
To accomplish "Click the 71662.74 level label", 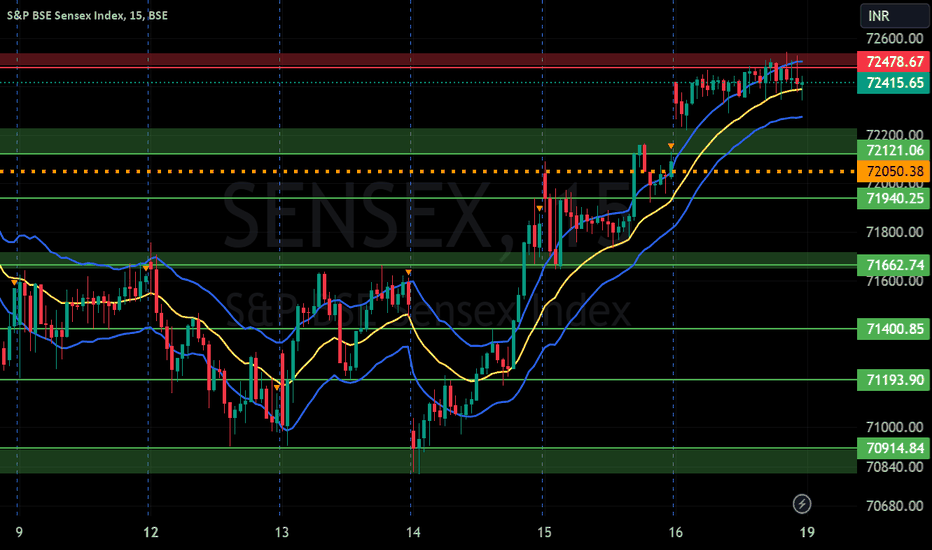I will (893, 265).
